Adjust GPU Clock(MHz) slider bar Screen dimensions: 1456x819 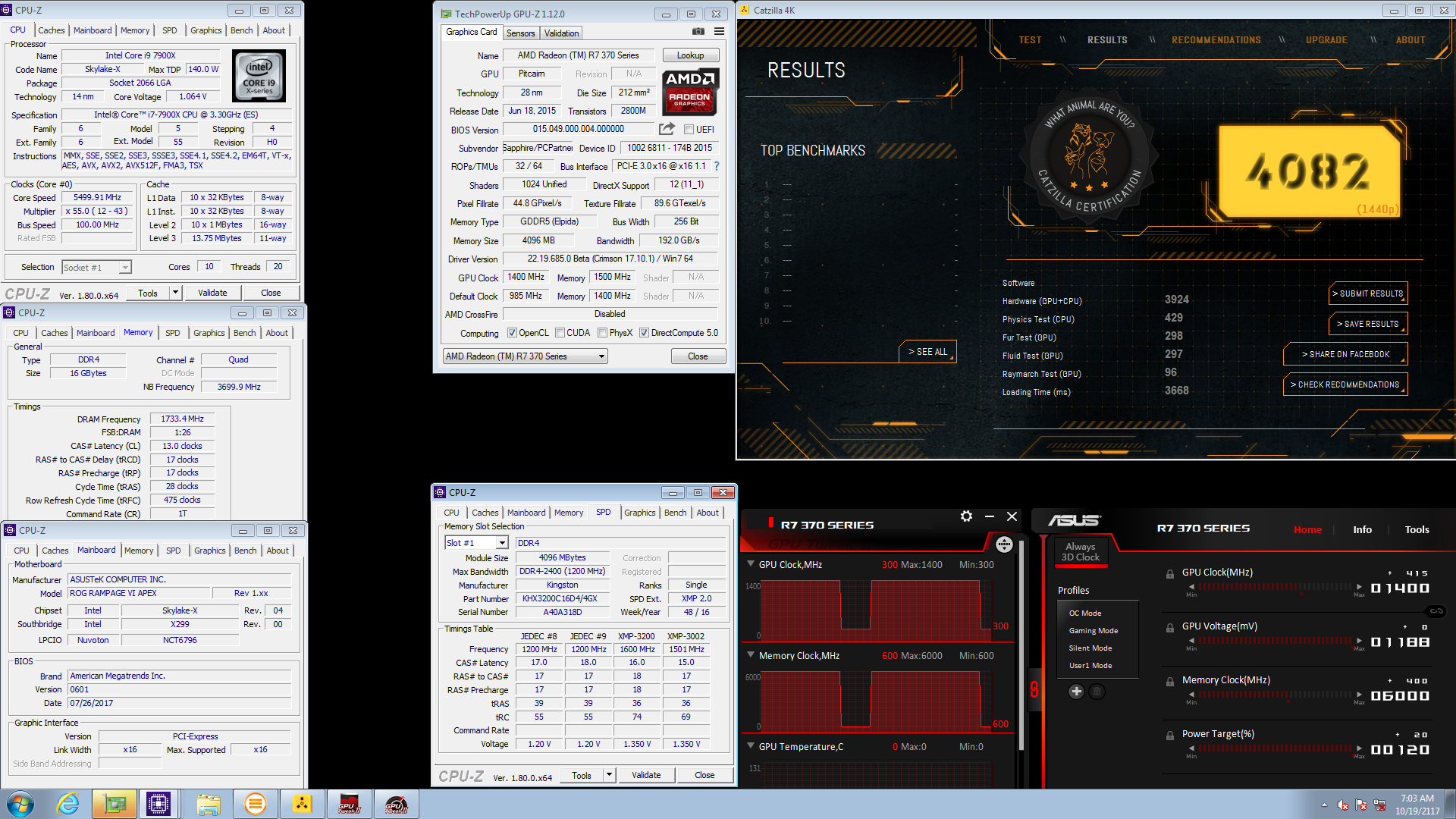point(1276,587)
